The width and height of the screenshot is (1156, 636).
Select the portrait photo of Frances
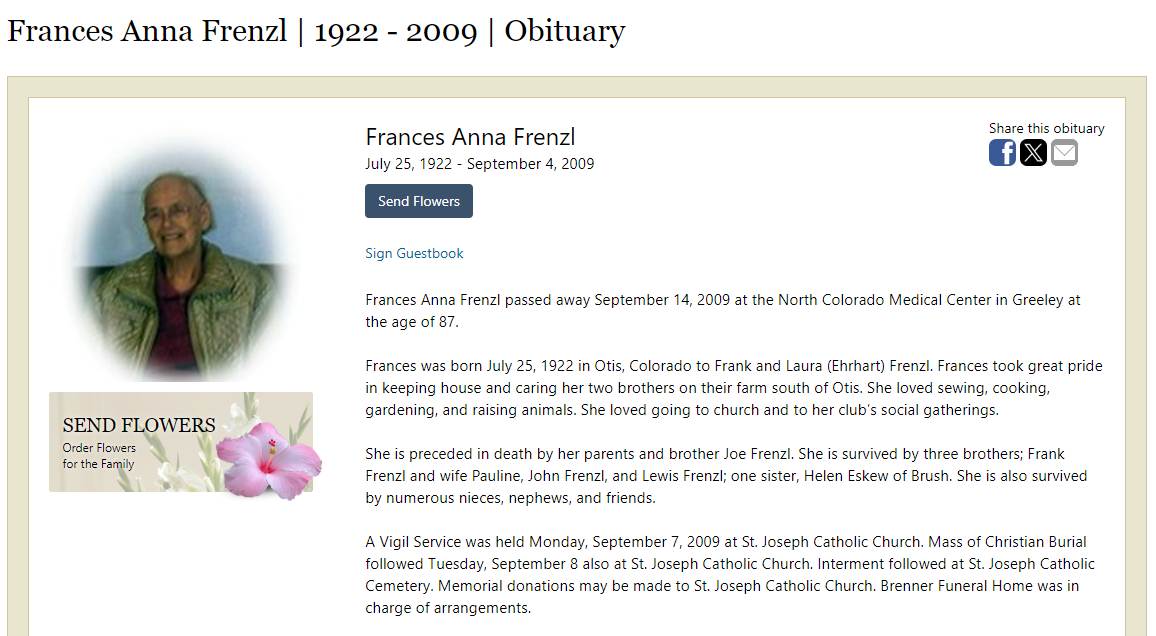coord(178,265)
